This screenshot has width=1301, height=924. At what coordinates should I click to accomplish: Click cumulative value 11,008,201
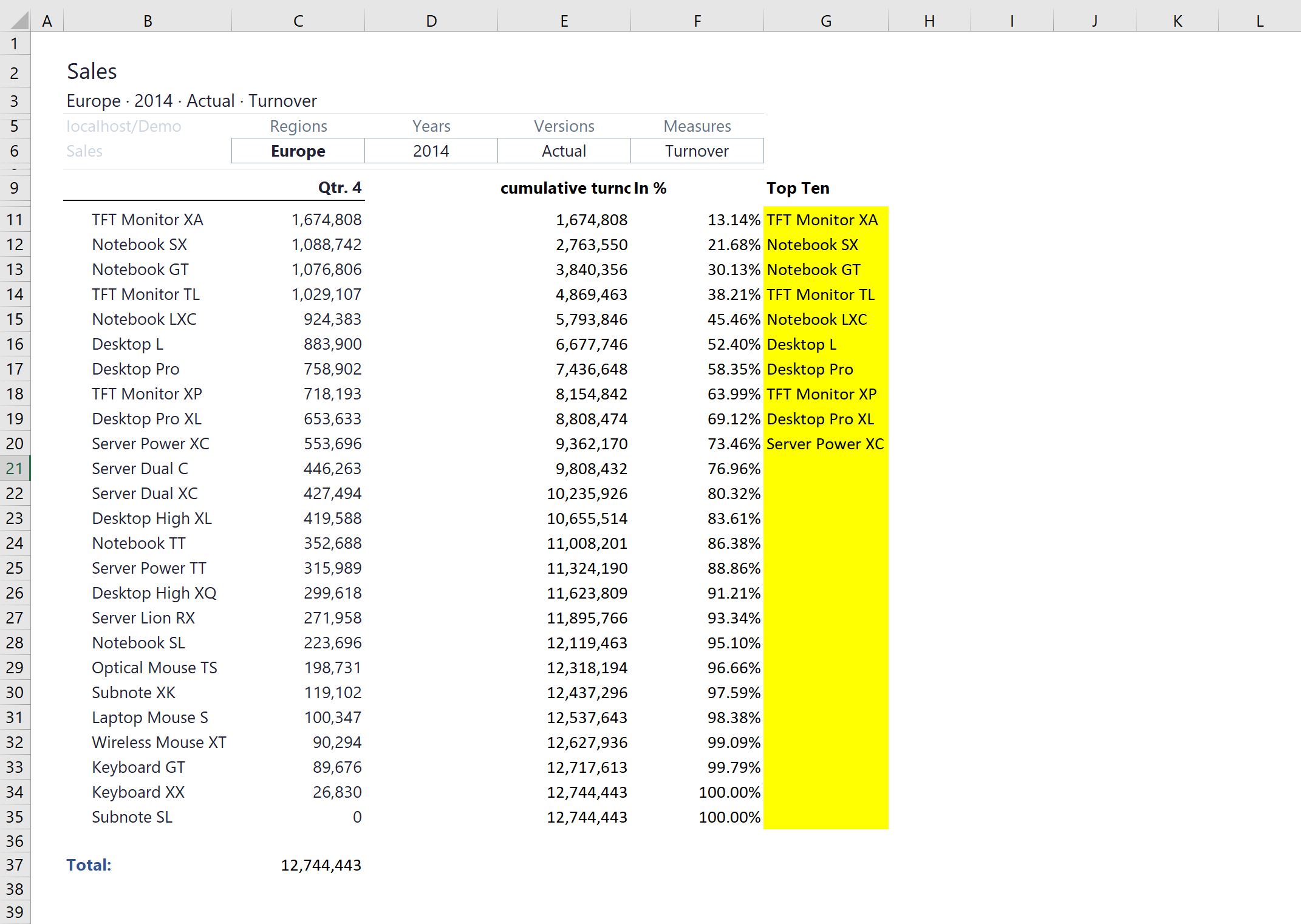click(587, 543)
